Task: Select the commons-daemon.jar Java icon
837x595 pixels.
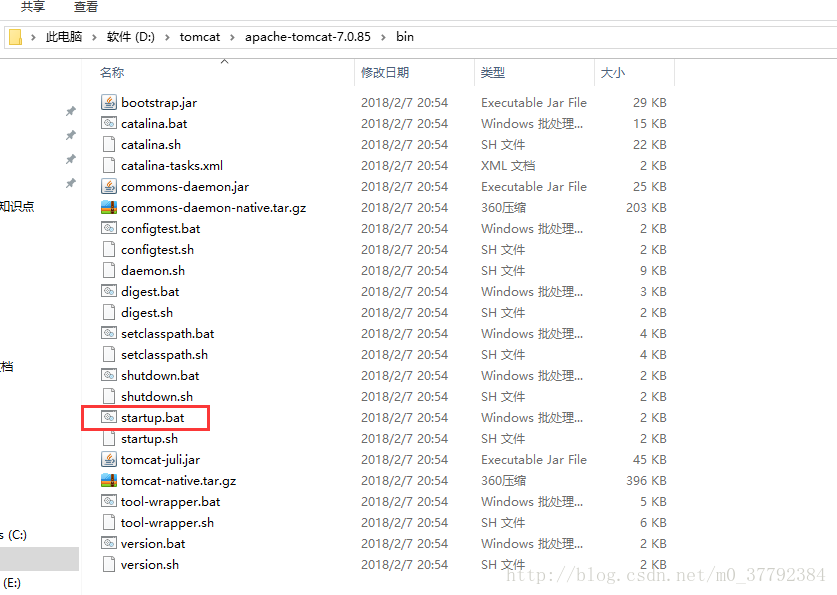Action: pyautogui.click(x=109, y=186)
